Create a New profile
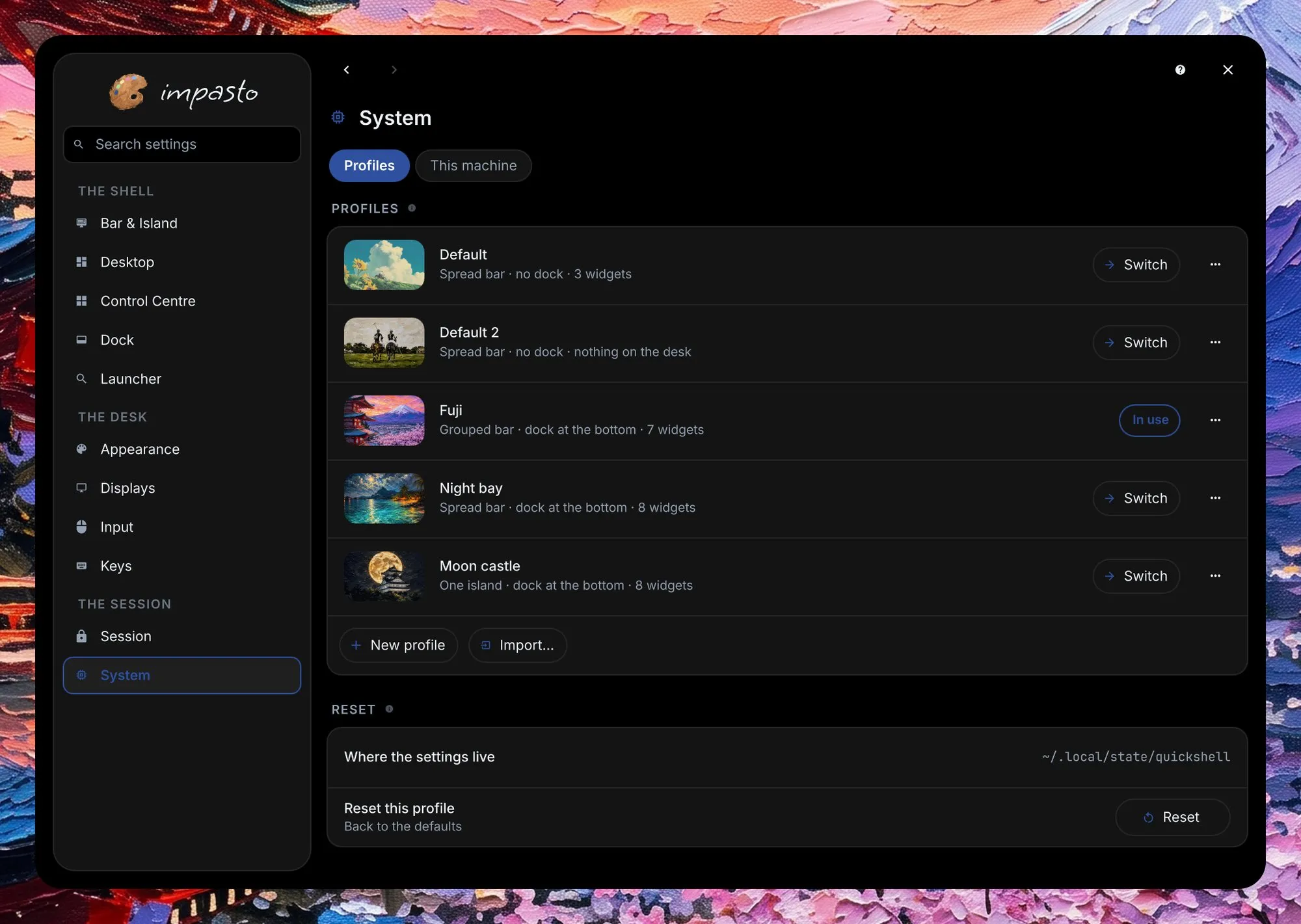The height and width of the screenshot is (924, 1301). 398,645
